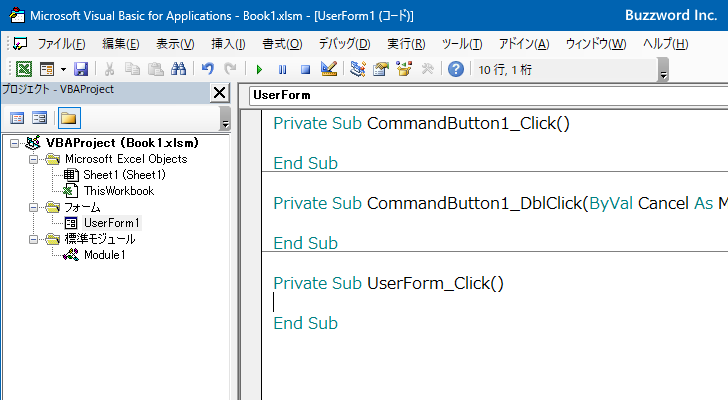Open Find with the binoculars icon
This screenshot has height=400, width=728.
point(178,69)
